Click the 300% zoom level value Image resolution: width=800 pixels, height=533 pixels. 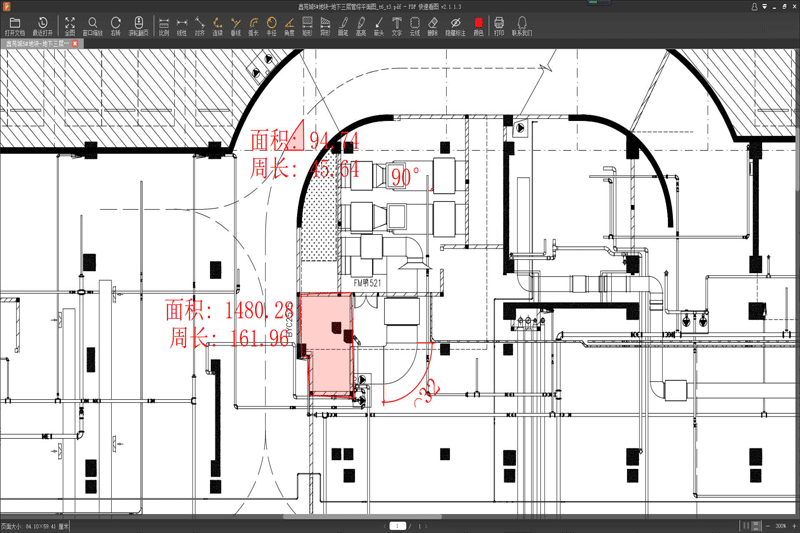pos(781,526)
